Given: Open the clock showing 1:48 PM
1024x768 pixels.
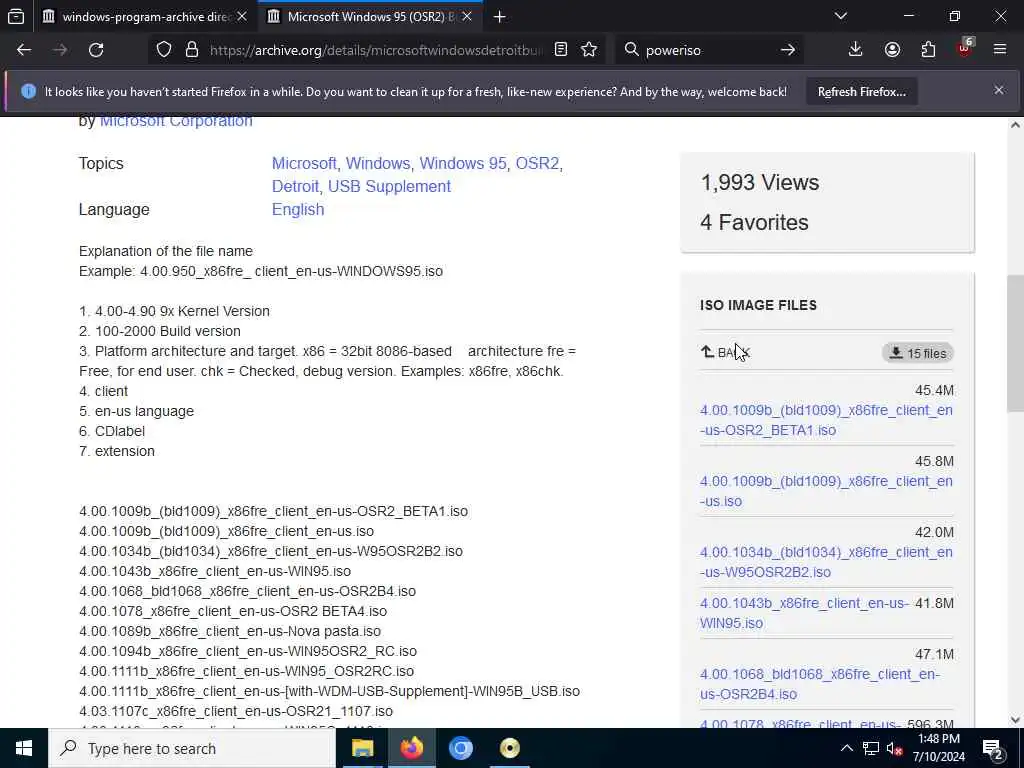Looking at the screenshot, I should [938, 748].
